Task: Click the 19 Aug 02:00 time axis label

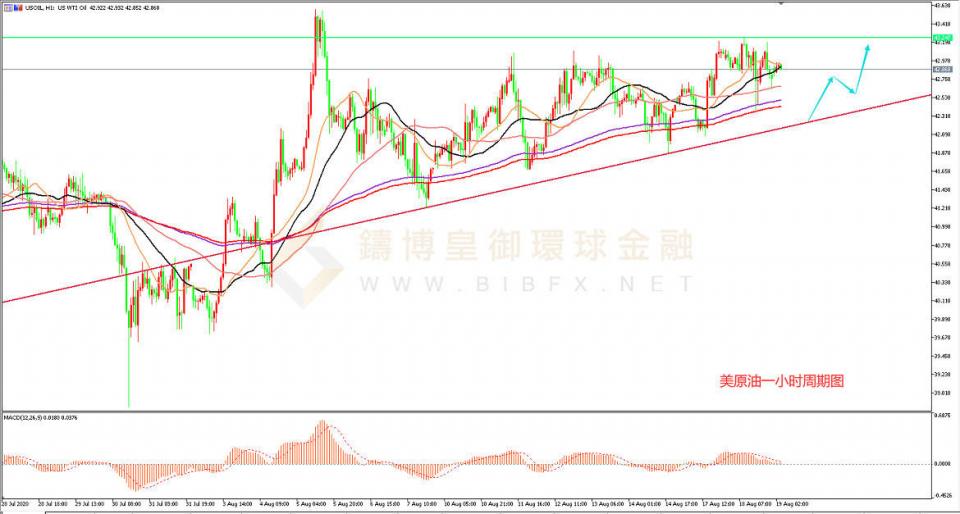Action: point(790,503)
